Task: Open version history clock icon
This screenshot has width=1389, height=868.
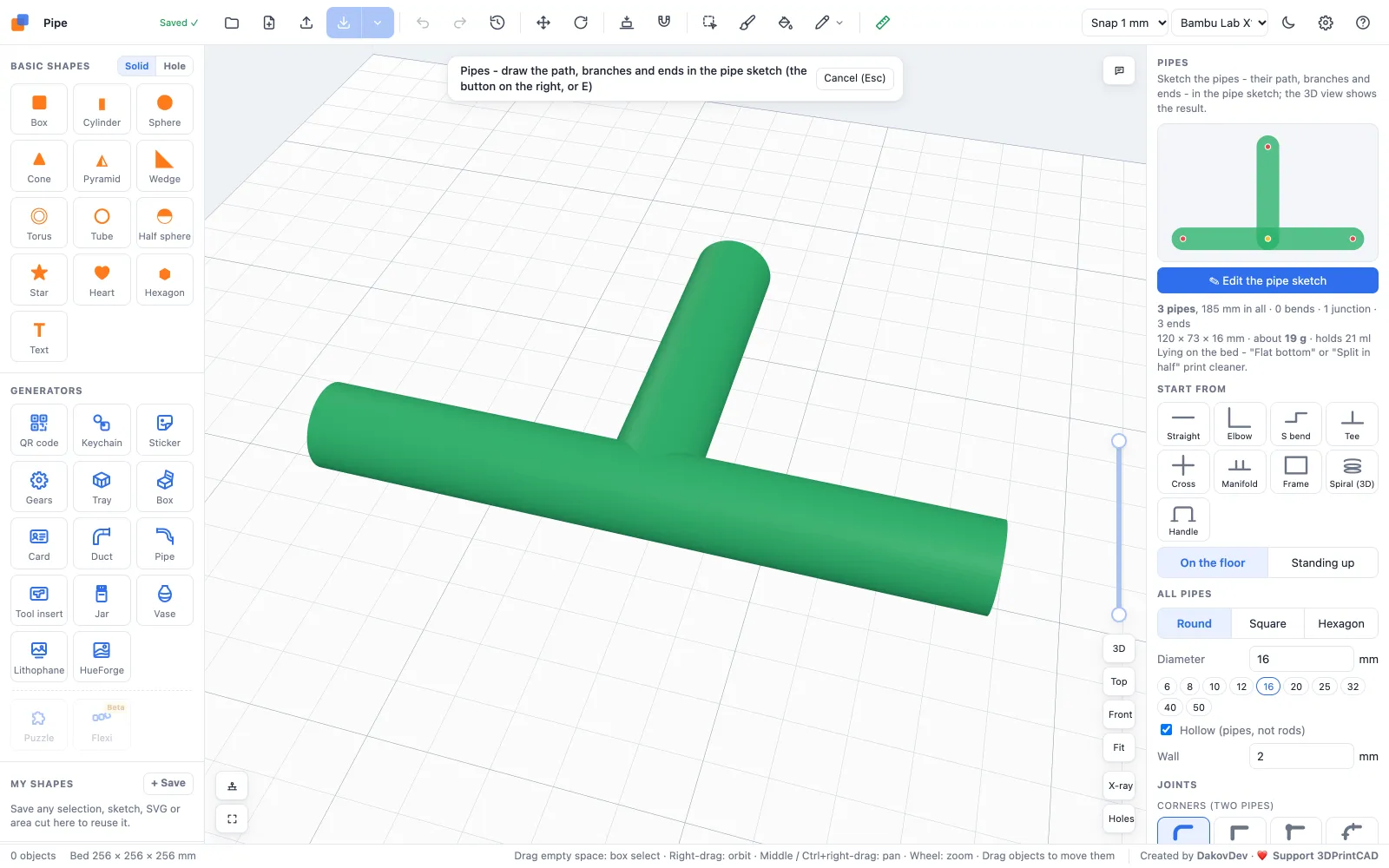Action: click(497, 23)
